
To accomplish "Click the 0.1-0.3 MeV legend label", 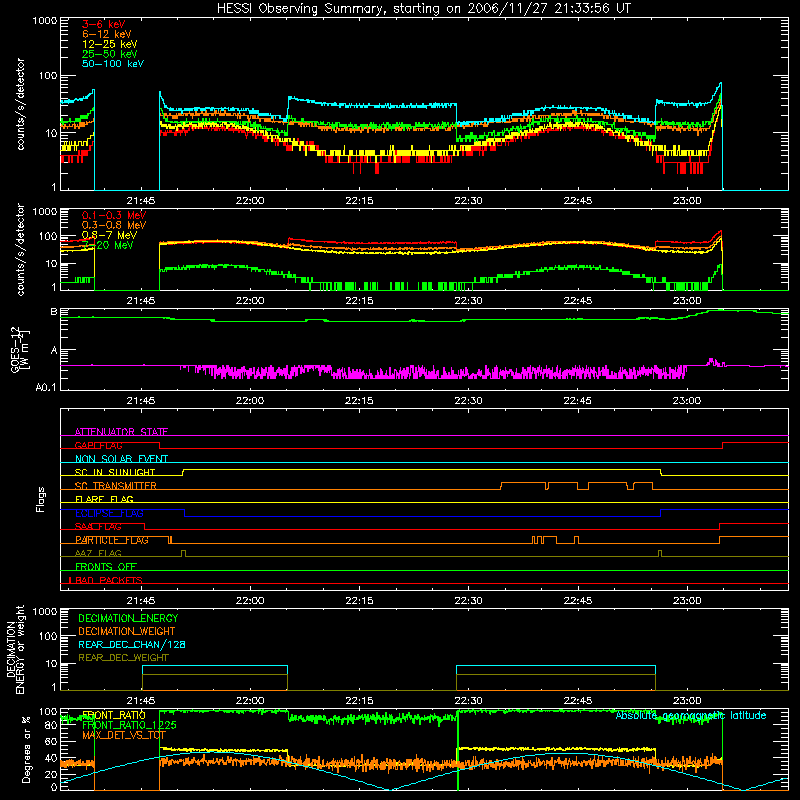I will point(114,215).
